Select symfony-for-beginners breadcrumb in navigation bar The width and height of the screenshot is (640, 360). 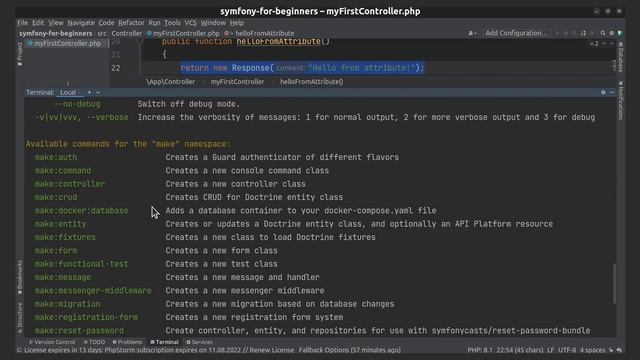[56, 33]
